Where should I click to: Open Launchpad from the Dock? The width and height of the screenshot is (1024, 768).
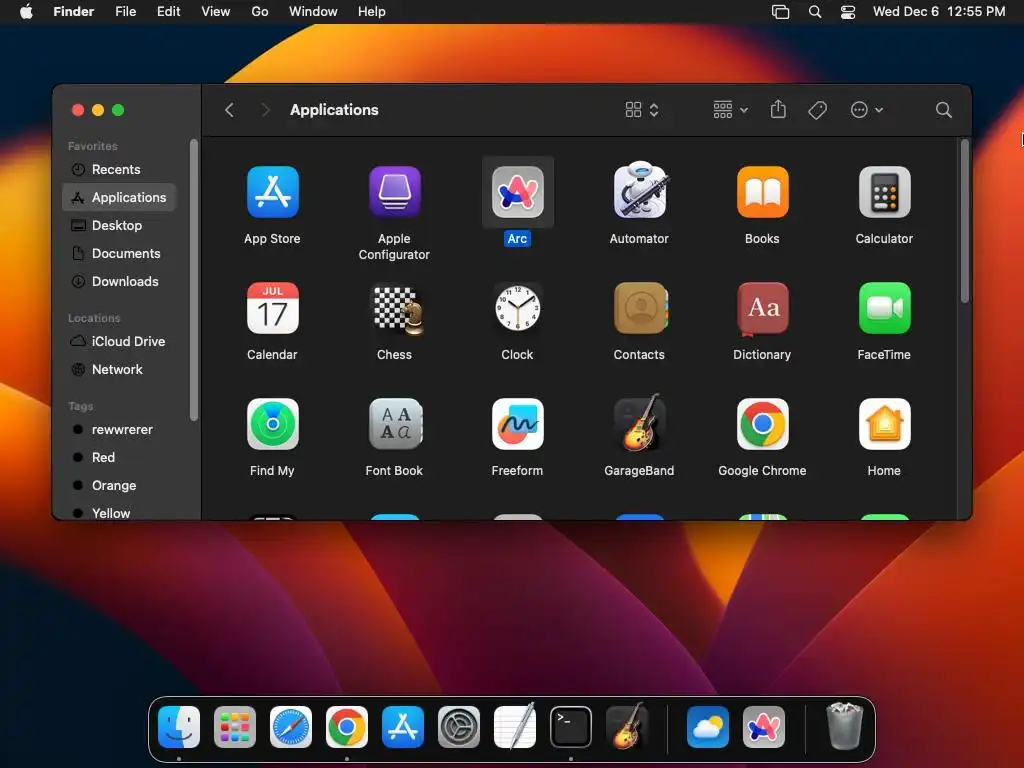pyautogui.click(x=234, y=727)
